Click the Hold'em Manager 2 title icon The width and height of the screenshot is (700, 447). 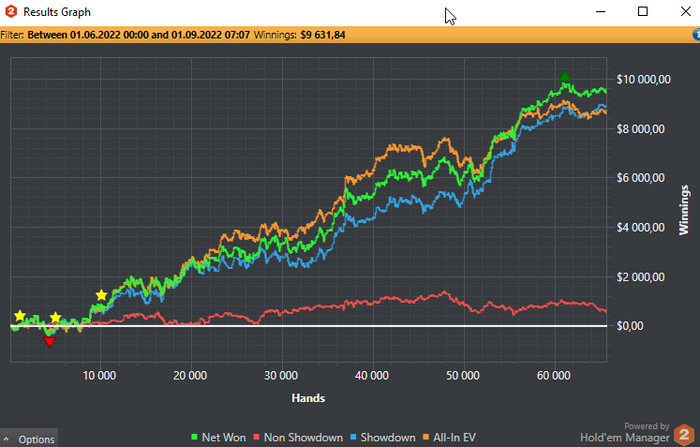coord(11,12)
